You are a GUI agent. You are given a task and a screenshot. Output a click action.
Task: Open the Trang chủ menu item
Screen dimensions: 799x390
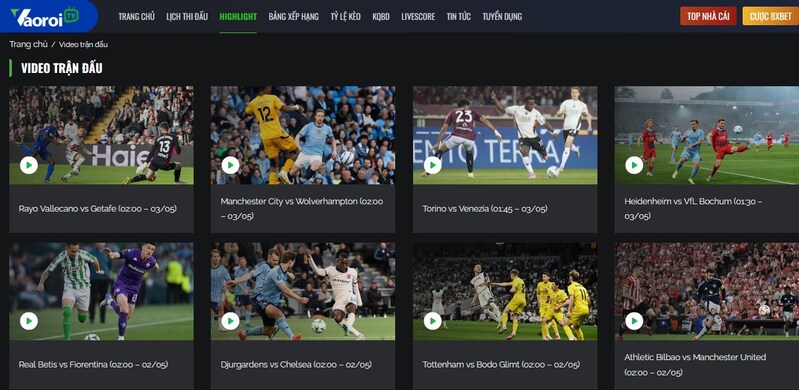tap(136, 16)
